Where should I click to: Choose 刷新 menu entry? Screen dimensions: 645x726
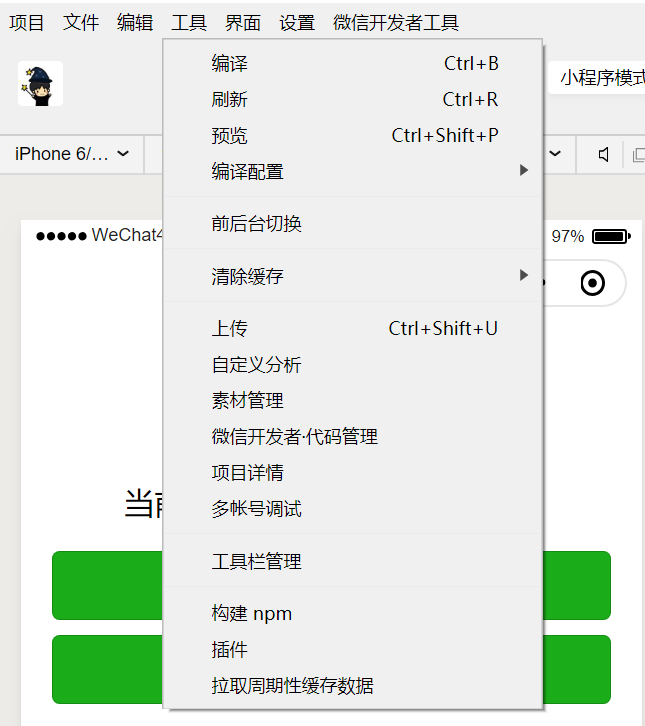[x=353, y=100]
